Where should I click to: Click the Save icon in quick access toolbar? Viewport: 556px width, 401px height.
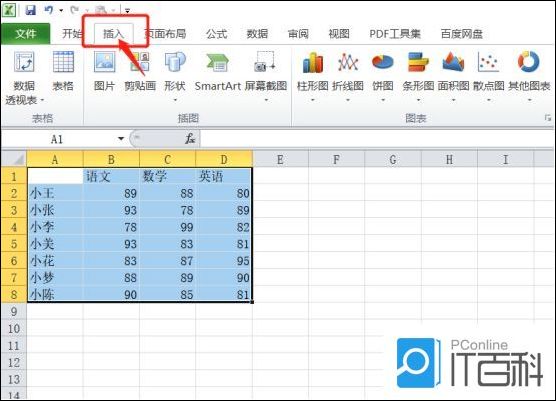point(30,10)
